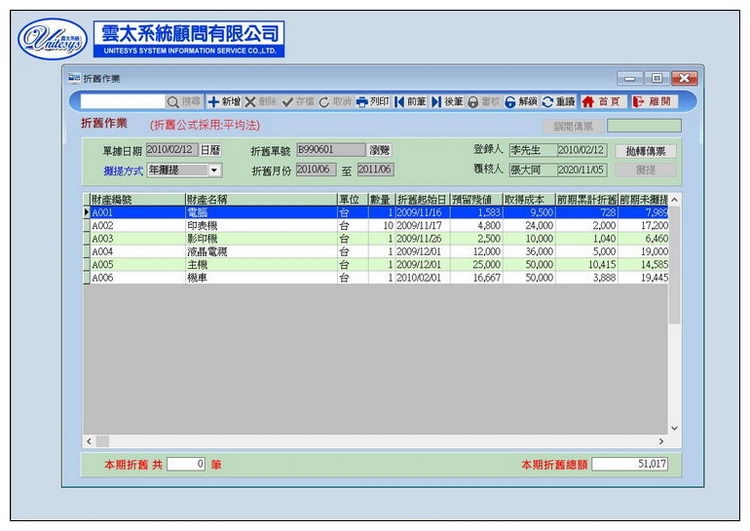Click the 財產名稱 column header

pos(258,200)
